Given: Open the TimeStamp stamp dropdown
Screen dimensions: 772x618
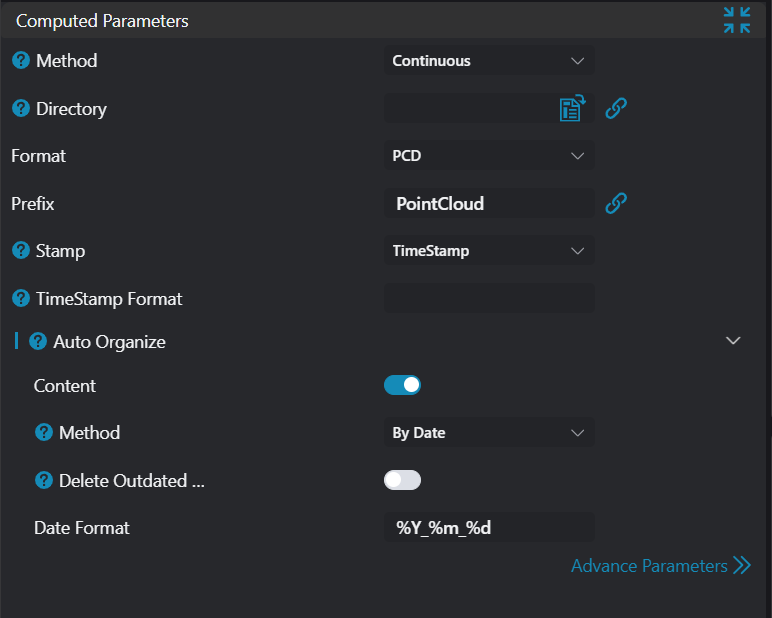Looking at the screenshot, I should pos(489,251).
